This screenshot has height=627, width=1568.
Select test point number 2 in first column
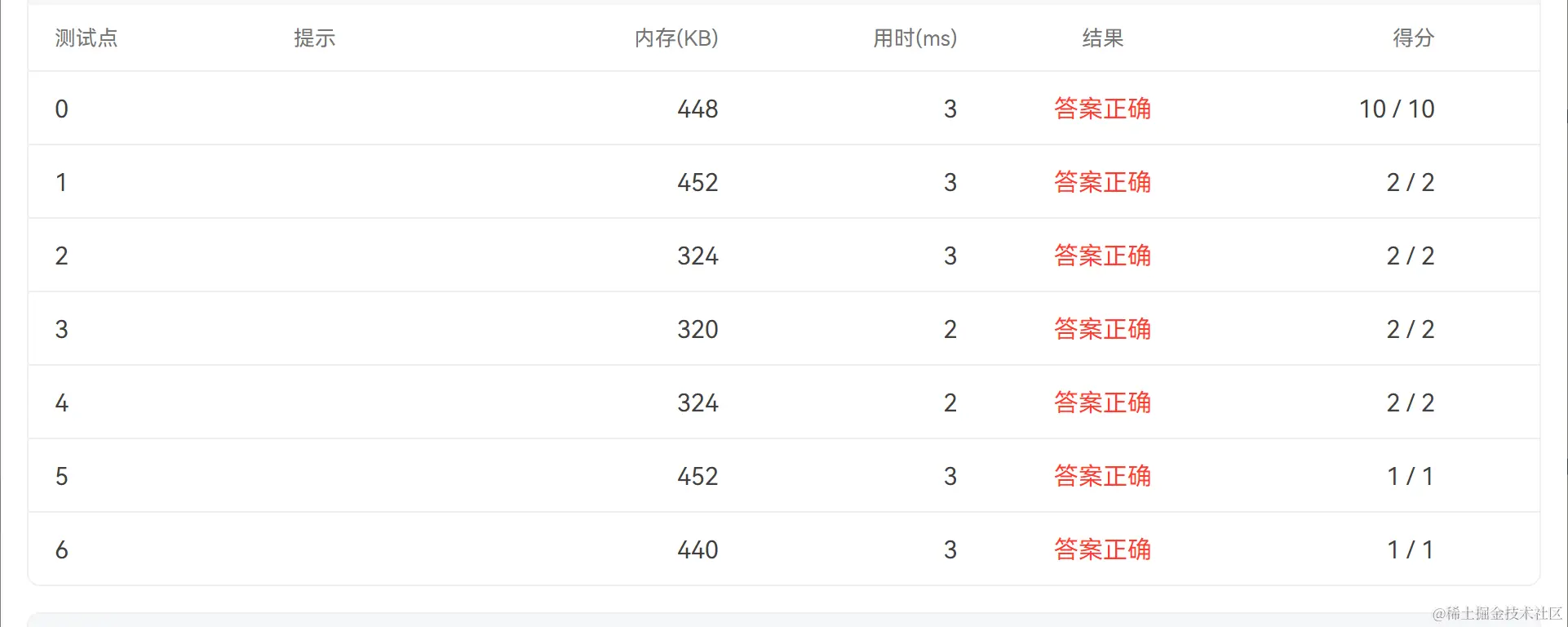pos(61,256)
